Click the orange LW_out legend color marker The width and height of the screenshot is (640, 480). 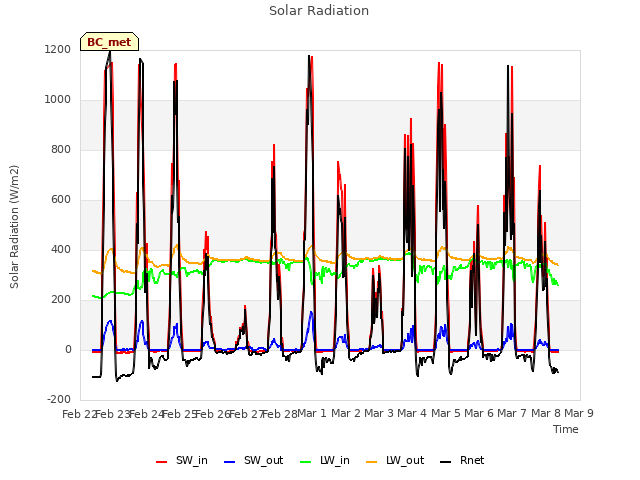tap(372, 462)
